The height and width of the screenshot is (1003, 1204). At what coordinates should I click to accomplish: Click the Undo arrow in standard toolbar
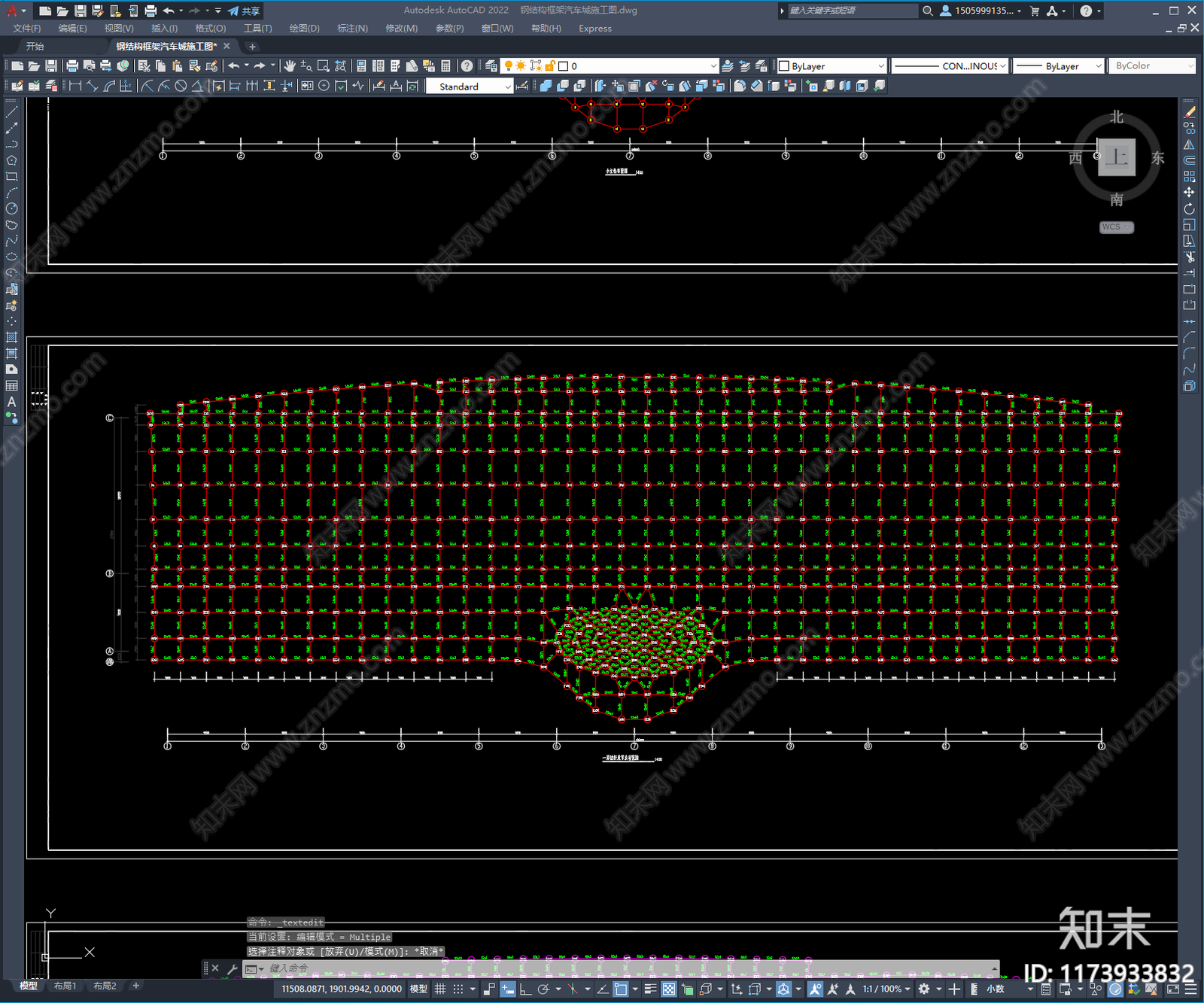point(234,66)
